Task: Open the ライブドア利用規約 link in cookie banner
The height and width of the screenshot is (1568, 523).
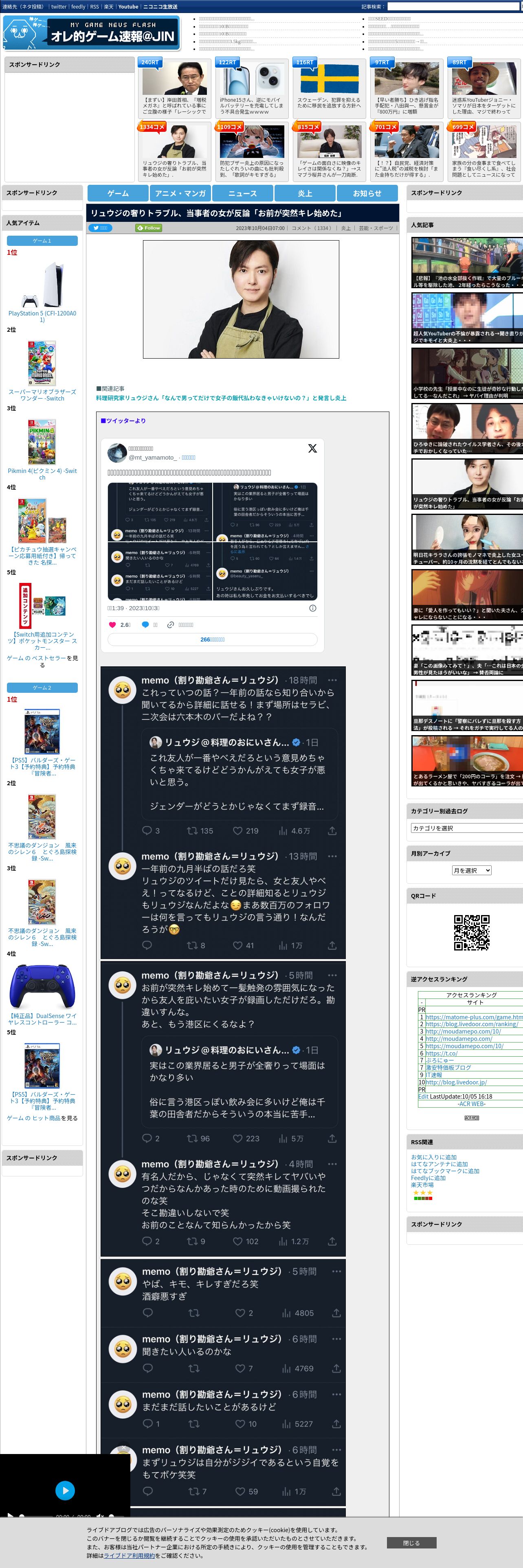Action: click(x=129, y=1555)
